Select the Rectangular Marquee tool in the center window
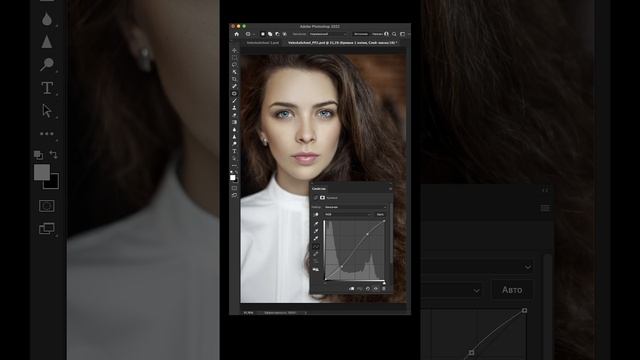 234,58
